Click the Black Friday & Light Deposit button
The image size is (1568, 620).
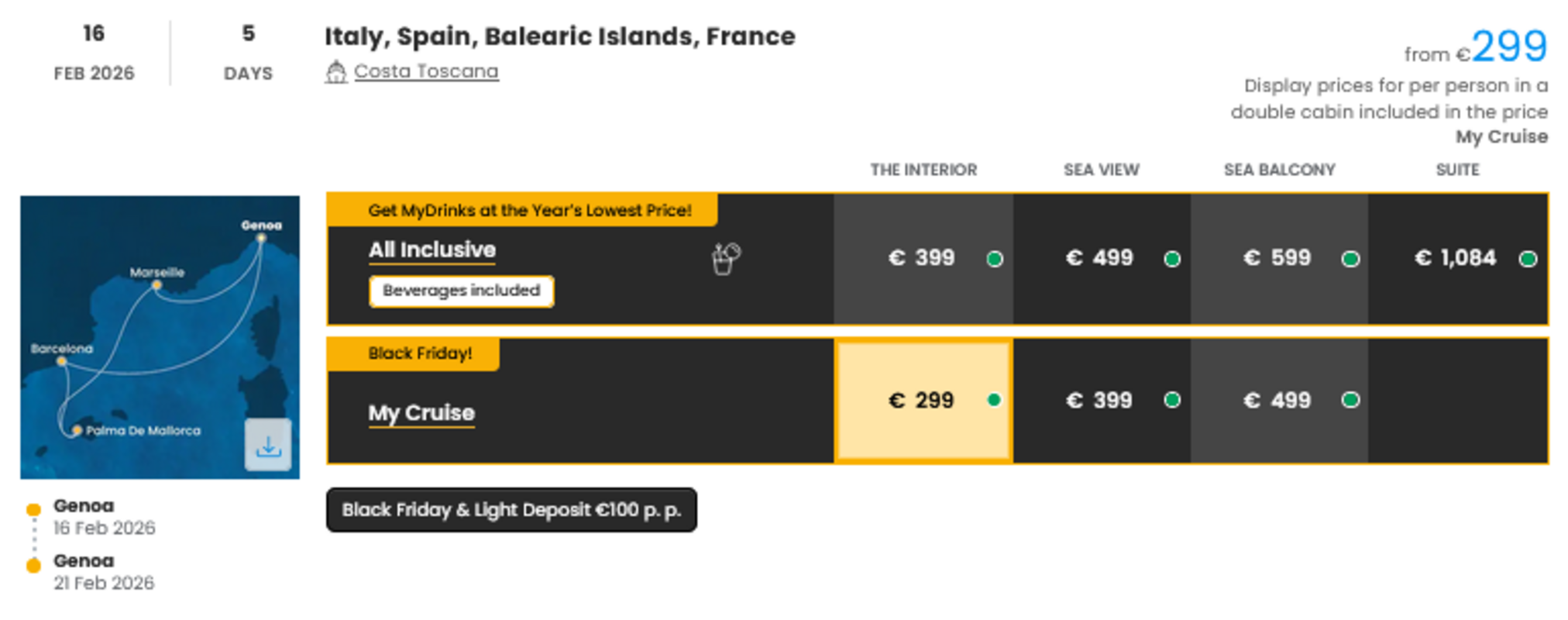click(x=511, y=510)
